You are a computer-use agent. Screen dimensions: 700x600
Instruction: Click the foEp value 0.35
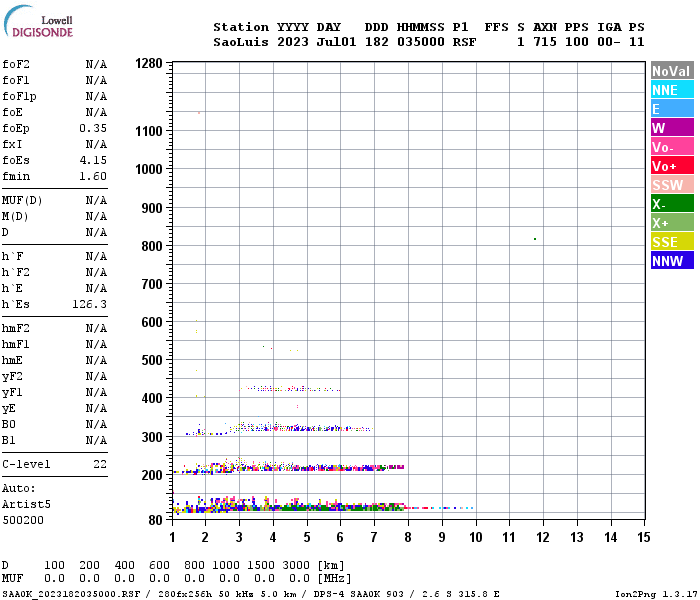[x=93, y=128]
